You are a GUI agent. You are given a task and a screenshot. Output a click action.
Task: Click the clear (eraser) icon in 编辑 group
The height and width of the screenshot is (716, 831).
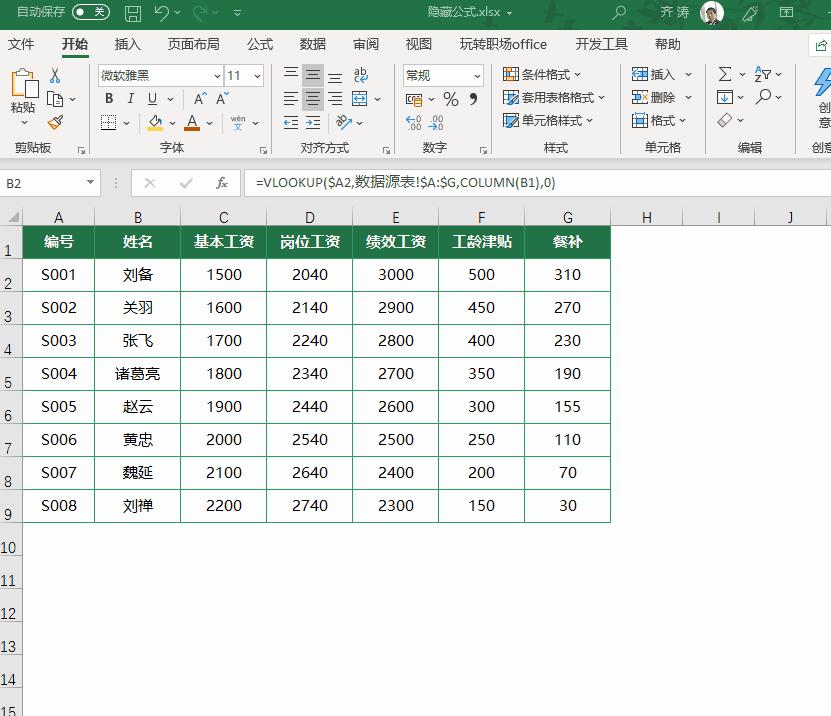point(725,120)
